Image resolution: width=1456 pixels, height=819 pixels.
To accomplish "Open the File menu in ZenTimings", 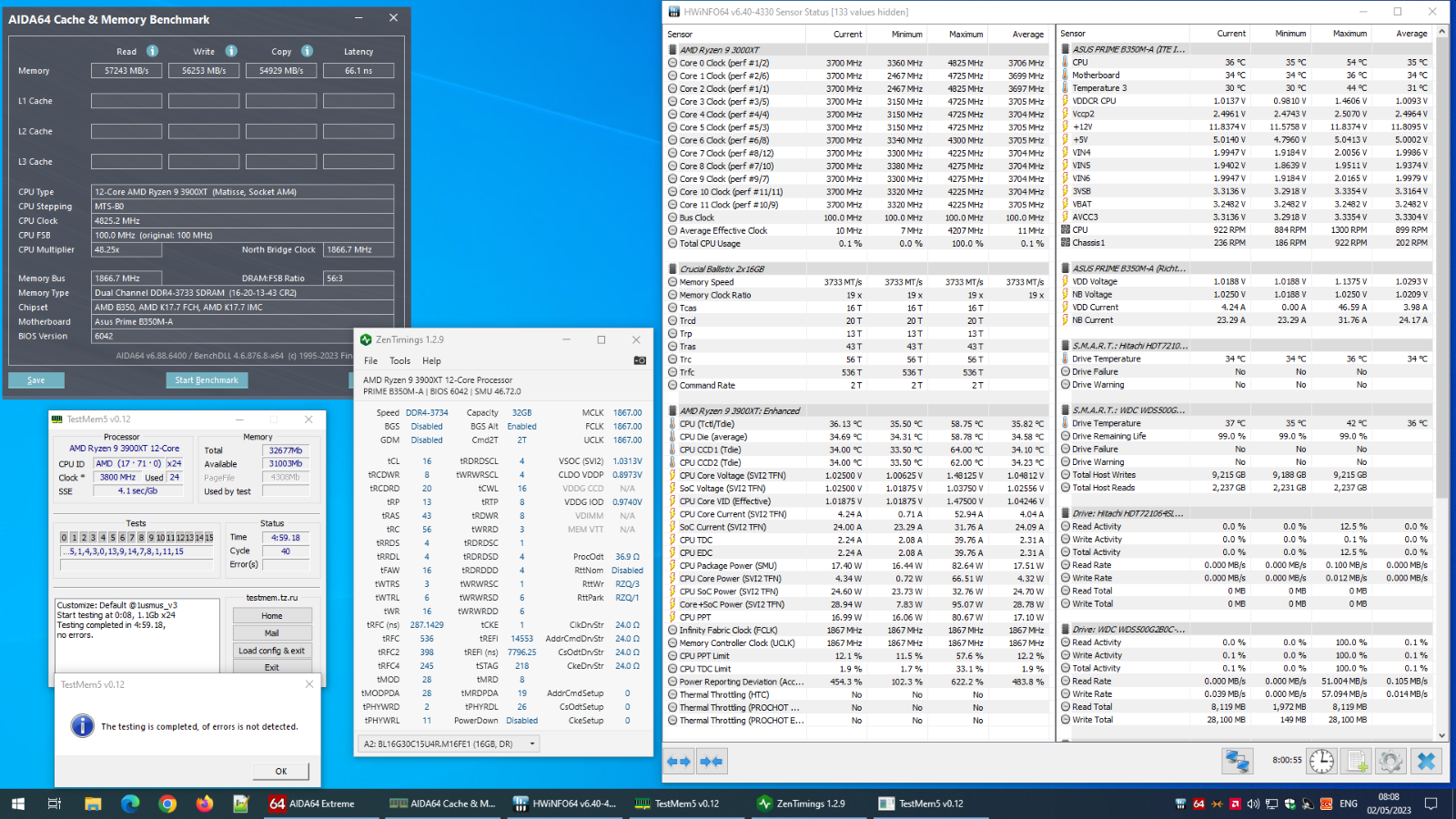I will click(x=371, y=360).
